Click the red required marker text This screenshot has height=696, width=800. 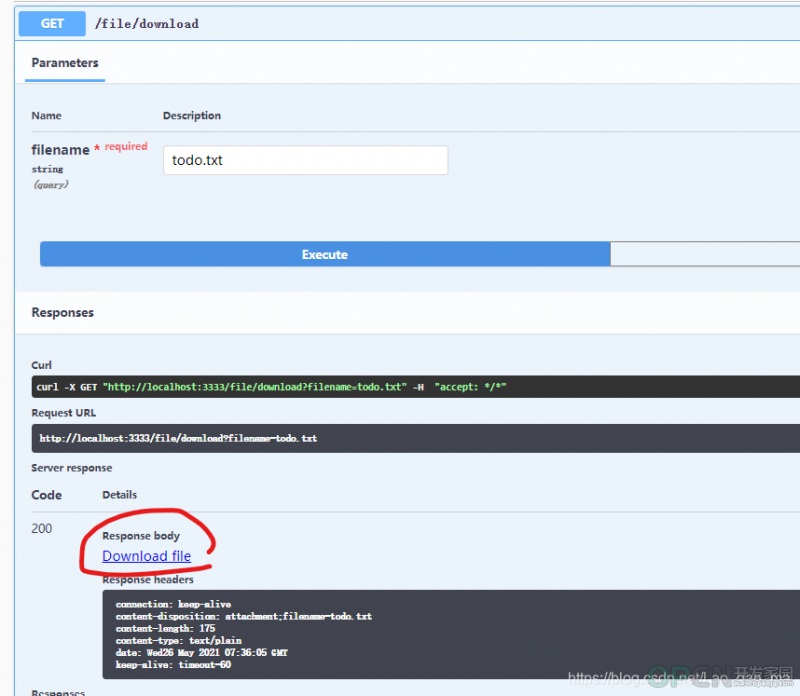(126, 146)
